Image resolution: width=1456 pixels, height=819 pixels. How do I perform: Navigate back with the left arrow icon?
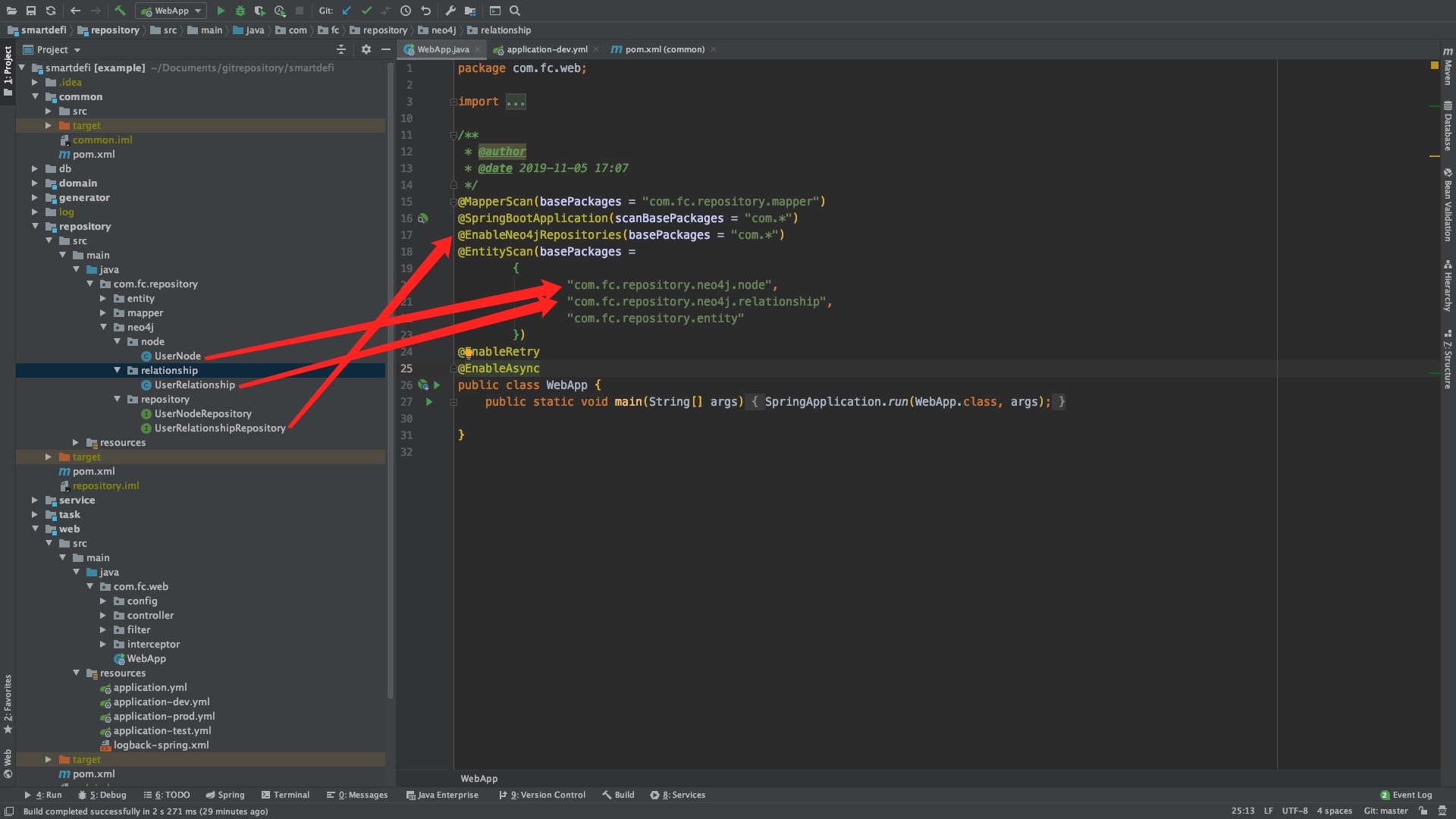coord(75,11)
